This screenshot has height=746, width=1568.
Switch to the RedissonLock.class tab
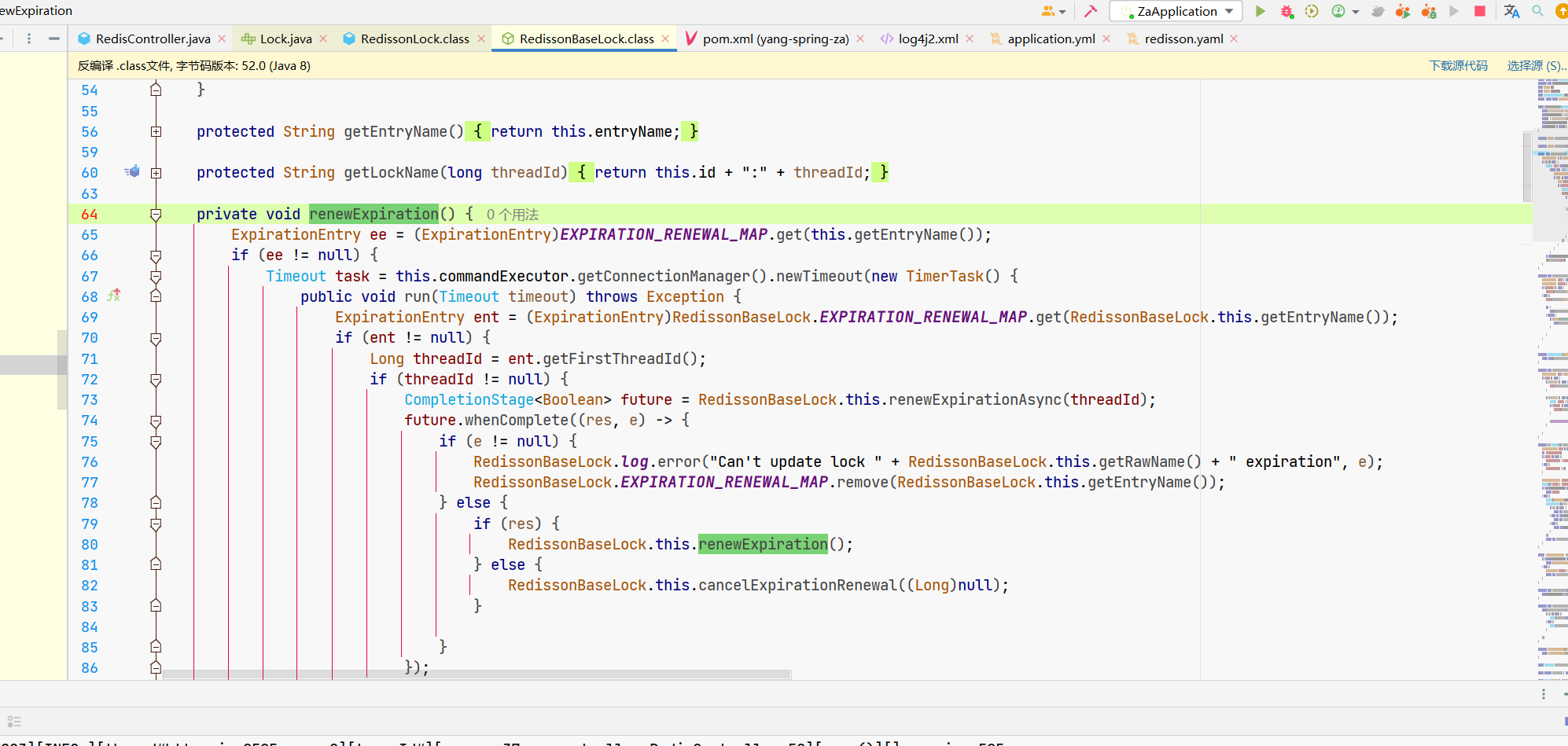414,39
